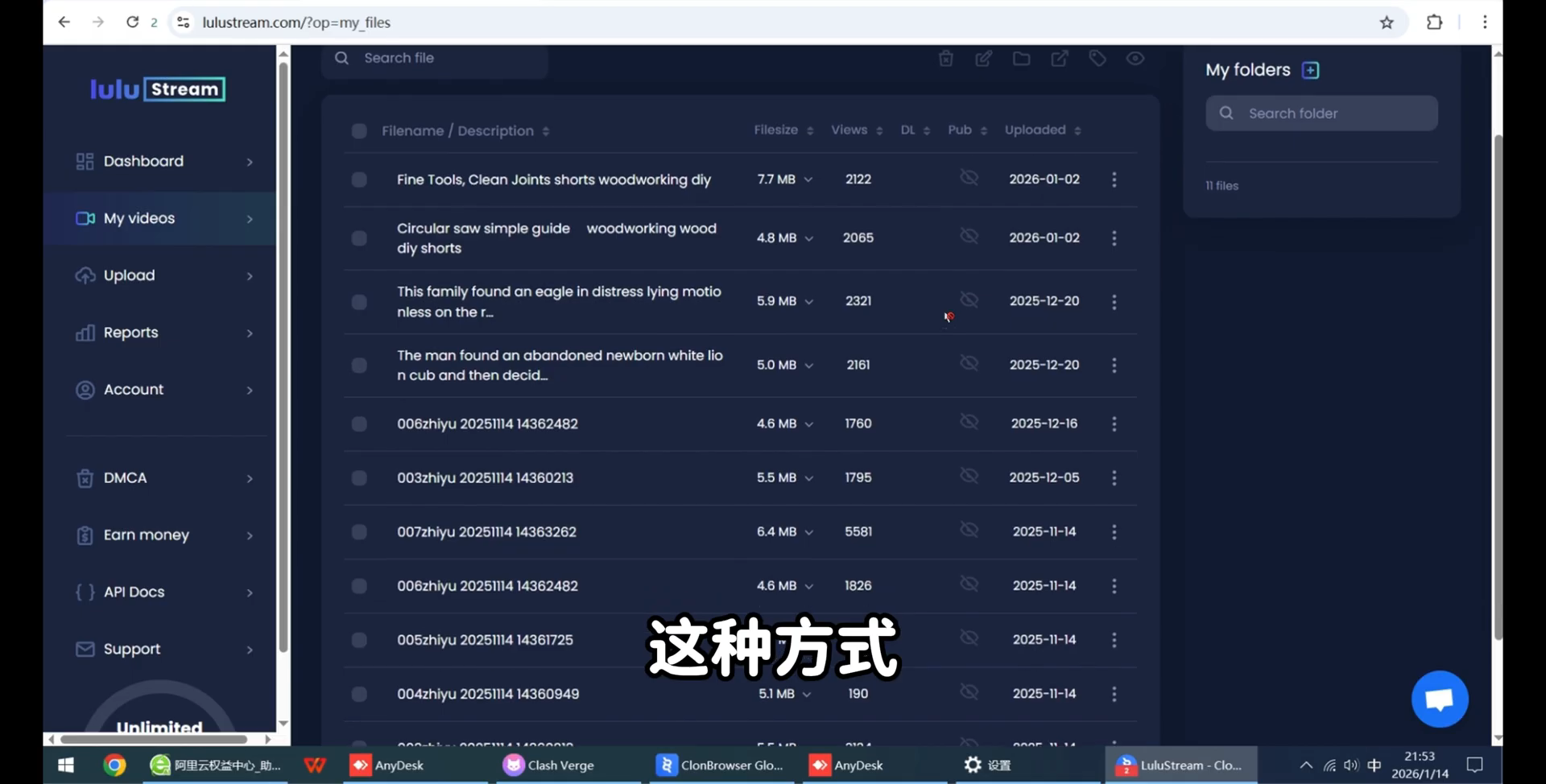
Task: Click the edit pencil icon in file toolbar
Action: click(984, 58)
